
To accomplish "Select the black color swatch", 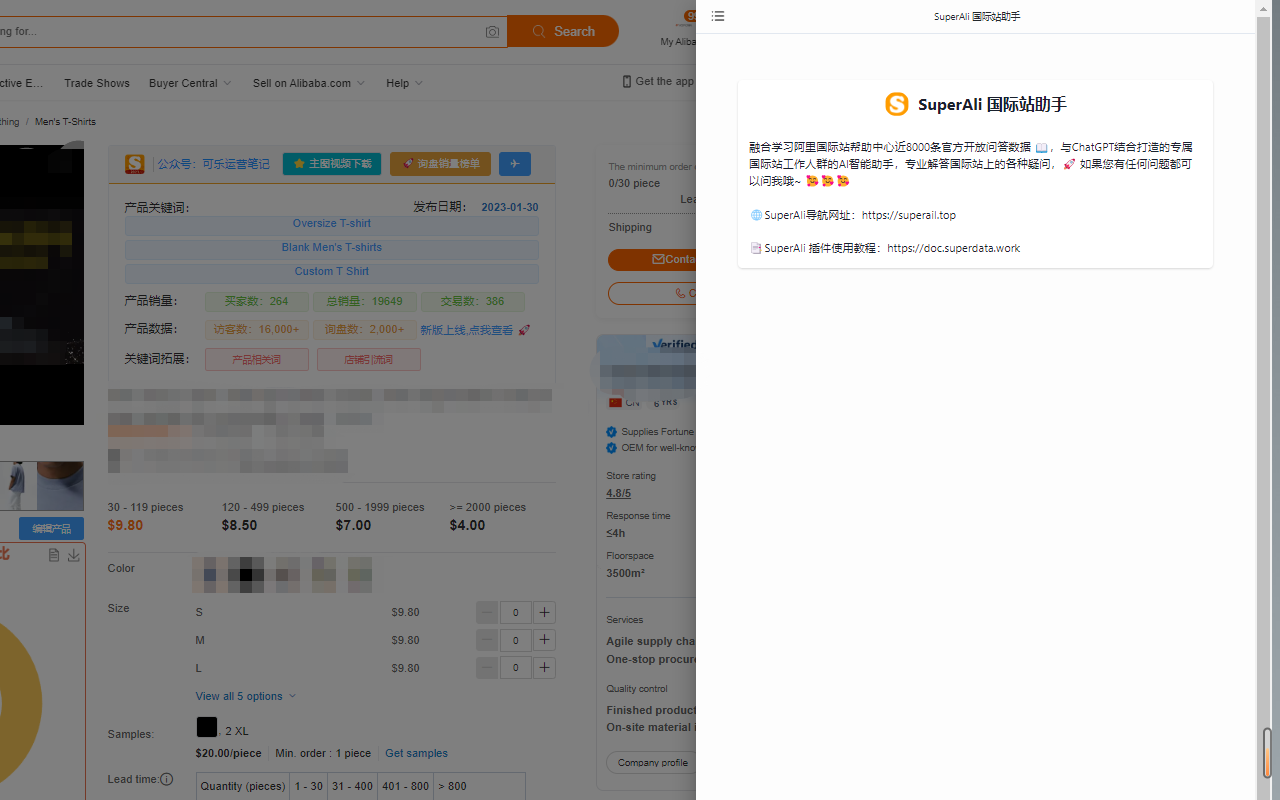I will pyautogui.click(x=247, y=574).
